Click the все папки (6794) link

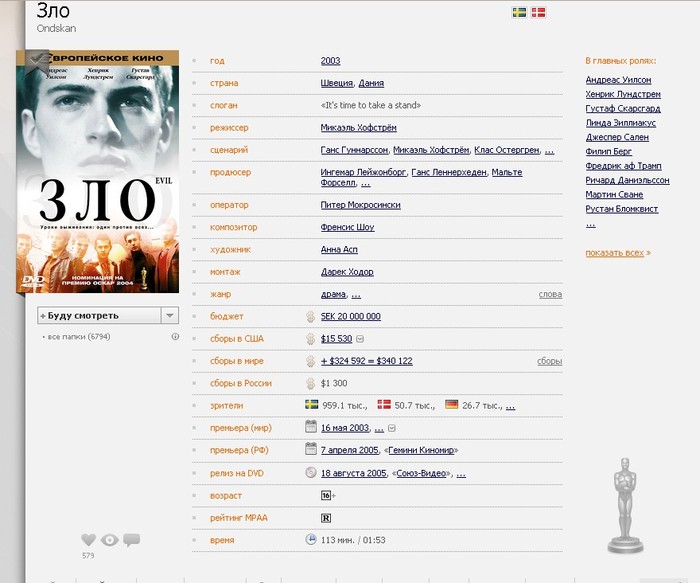(79, 337)
